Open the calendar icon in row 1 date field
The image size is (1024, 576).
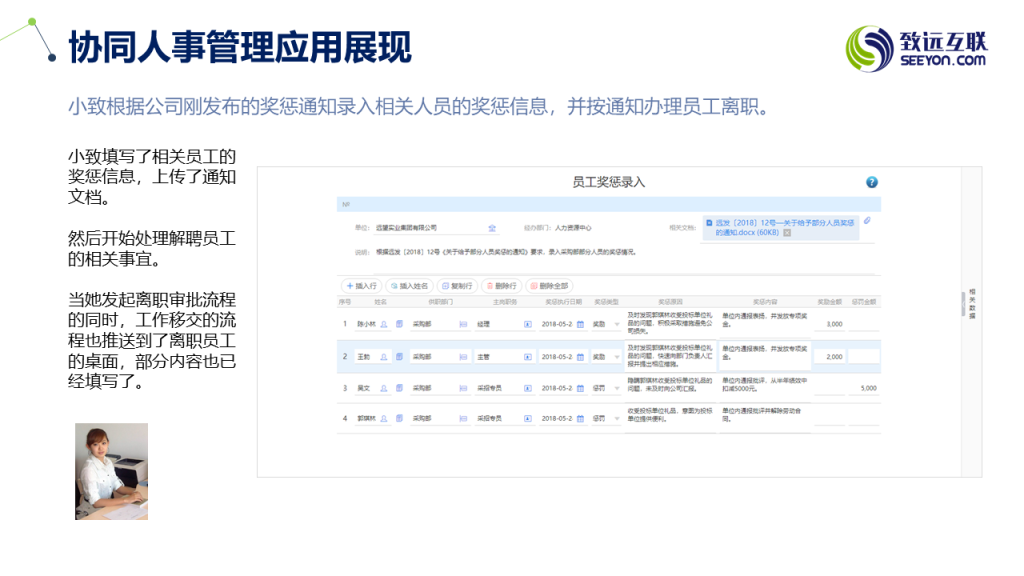(580, 324)
